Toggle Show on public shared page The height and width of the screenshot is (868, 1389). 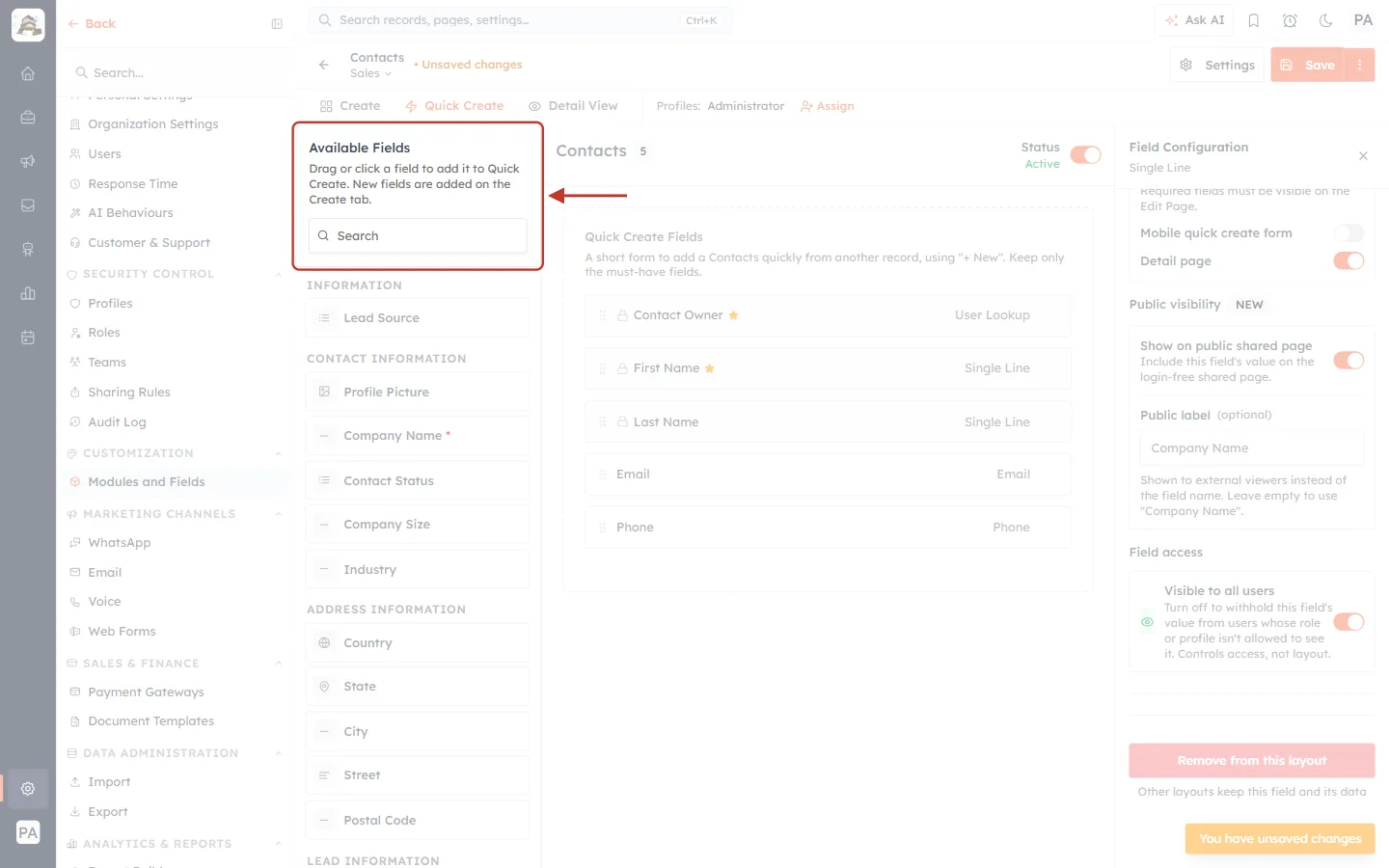(1348, 360)
